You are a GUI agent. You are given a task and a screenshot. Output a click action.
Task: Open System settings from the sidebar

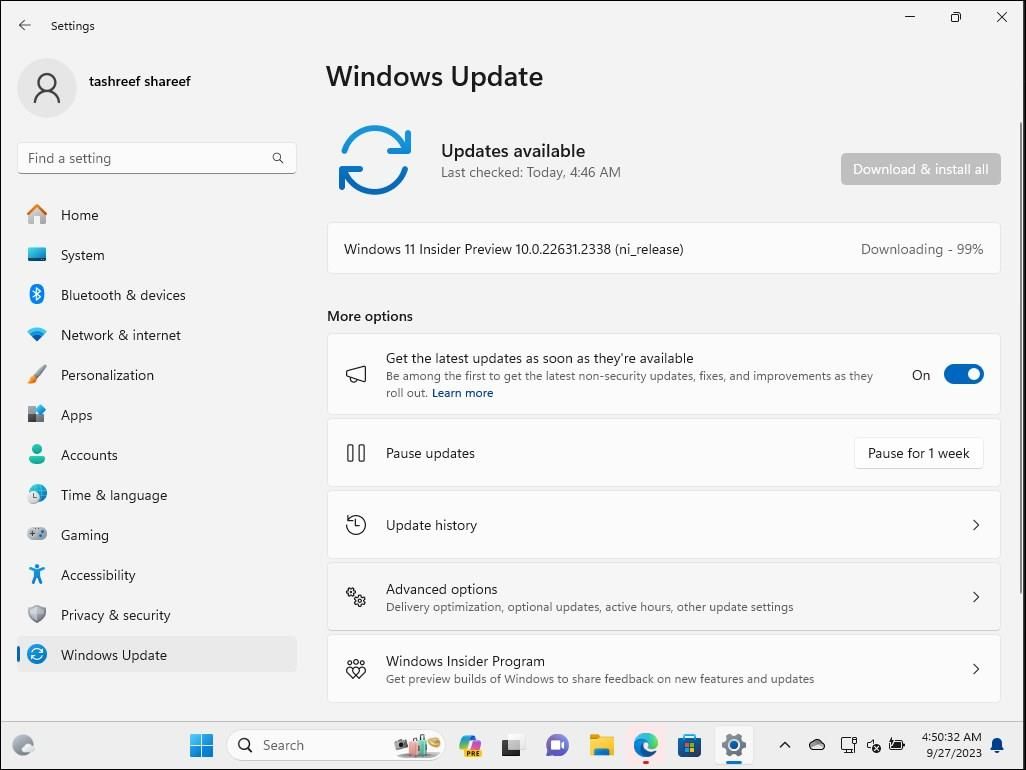coord(82,255)
